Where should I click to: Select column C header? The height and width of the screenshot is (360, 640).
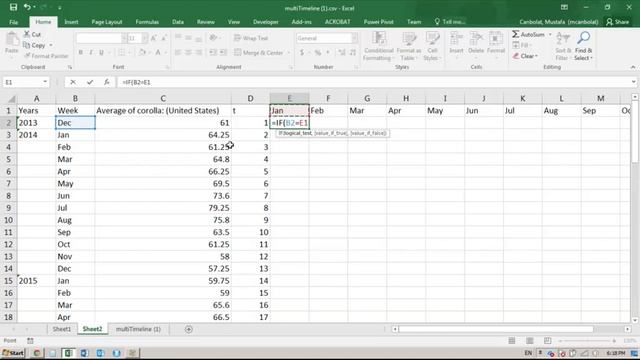tap(163, 98)
